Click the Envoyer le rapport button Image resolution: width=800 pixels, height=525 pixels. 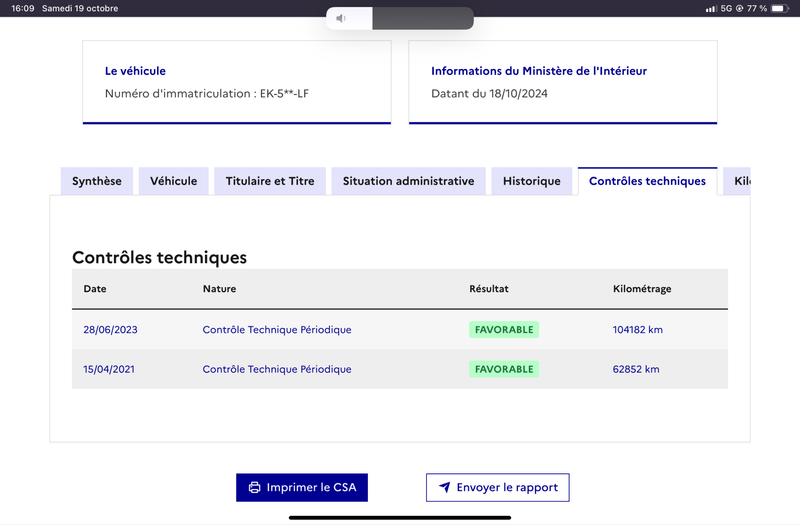click(497, 487)
